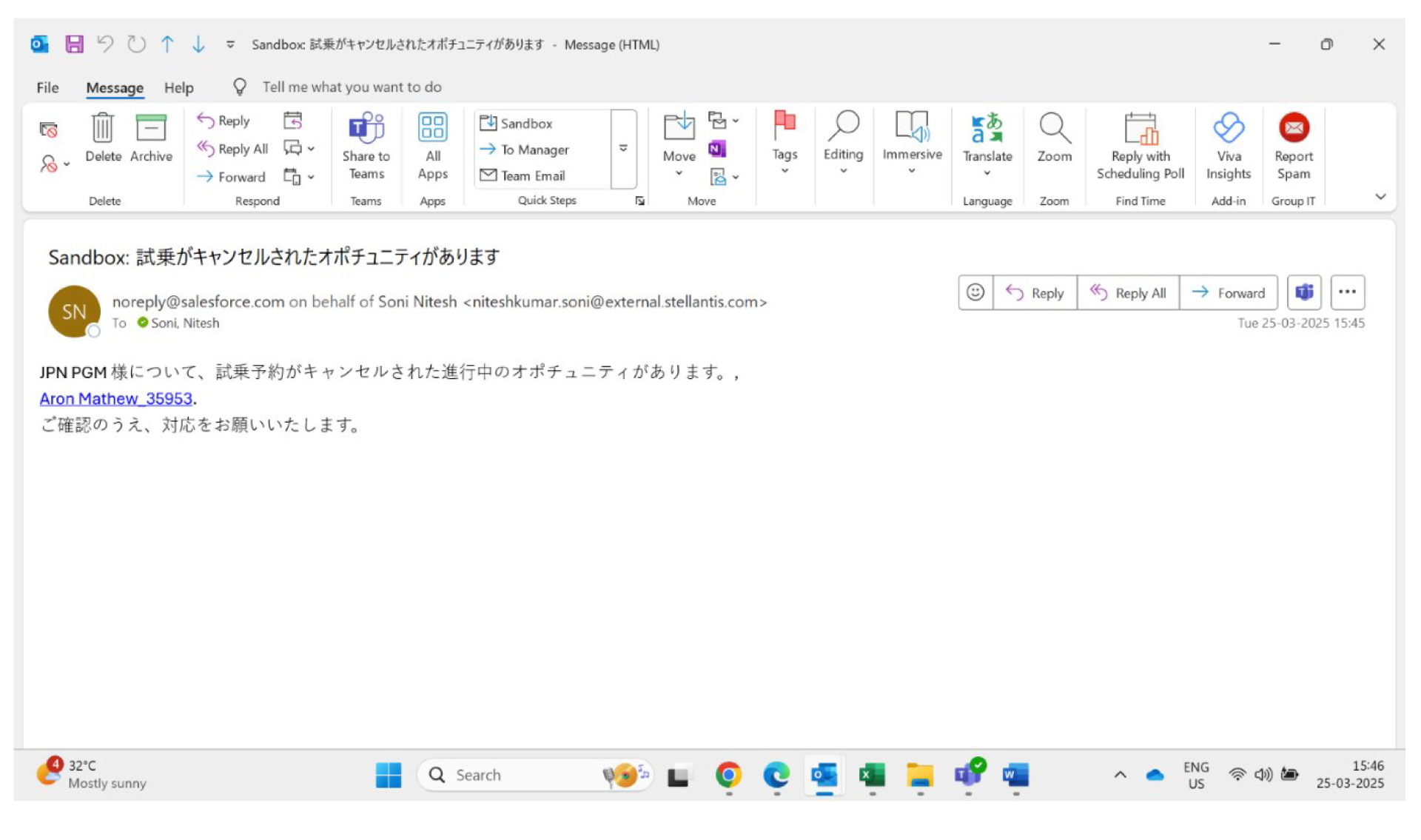
Task: Send to OneNote icon in Move group
Action: (716, 149)
